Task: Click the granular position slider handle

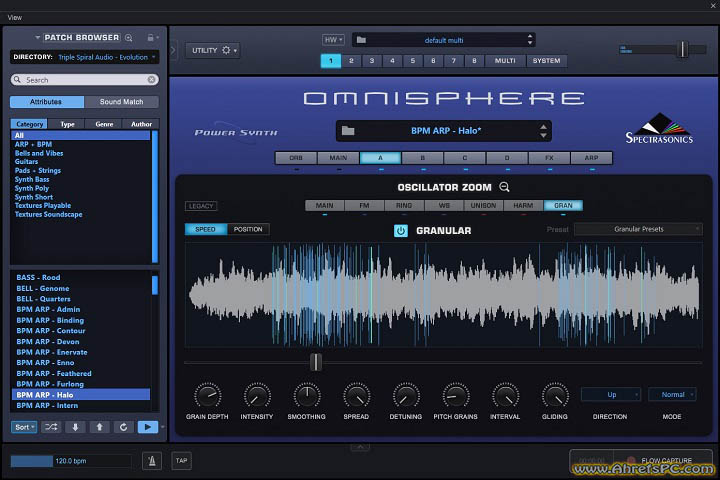Action: 315,362
